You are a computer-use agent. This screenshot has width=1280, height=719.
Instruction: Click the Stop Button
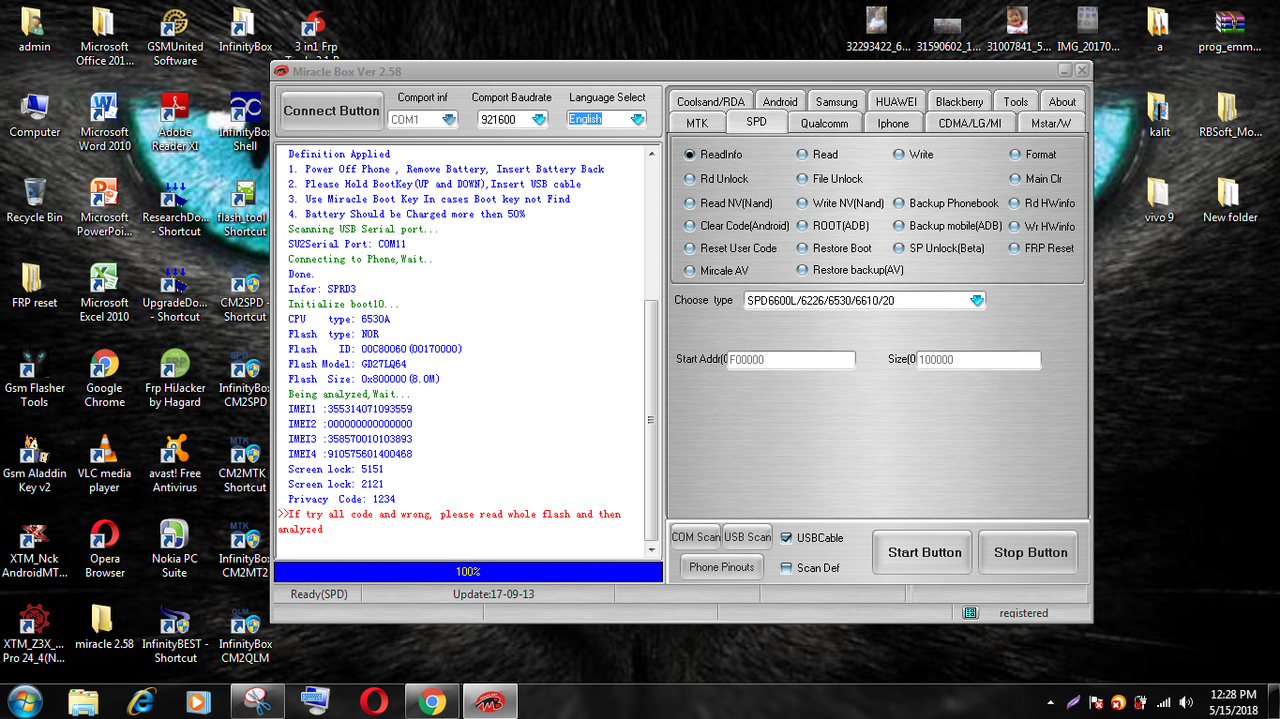[1030, 552]
